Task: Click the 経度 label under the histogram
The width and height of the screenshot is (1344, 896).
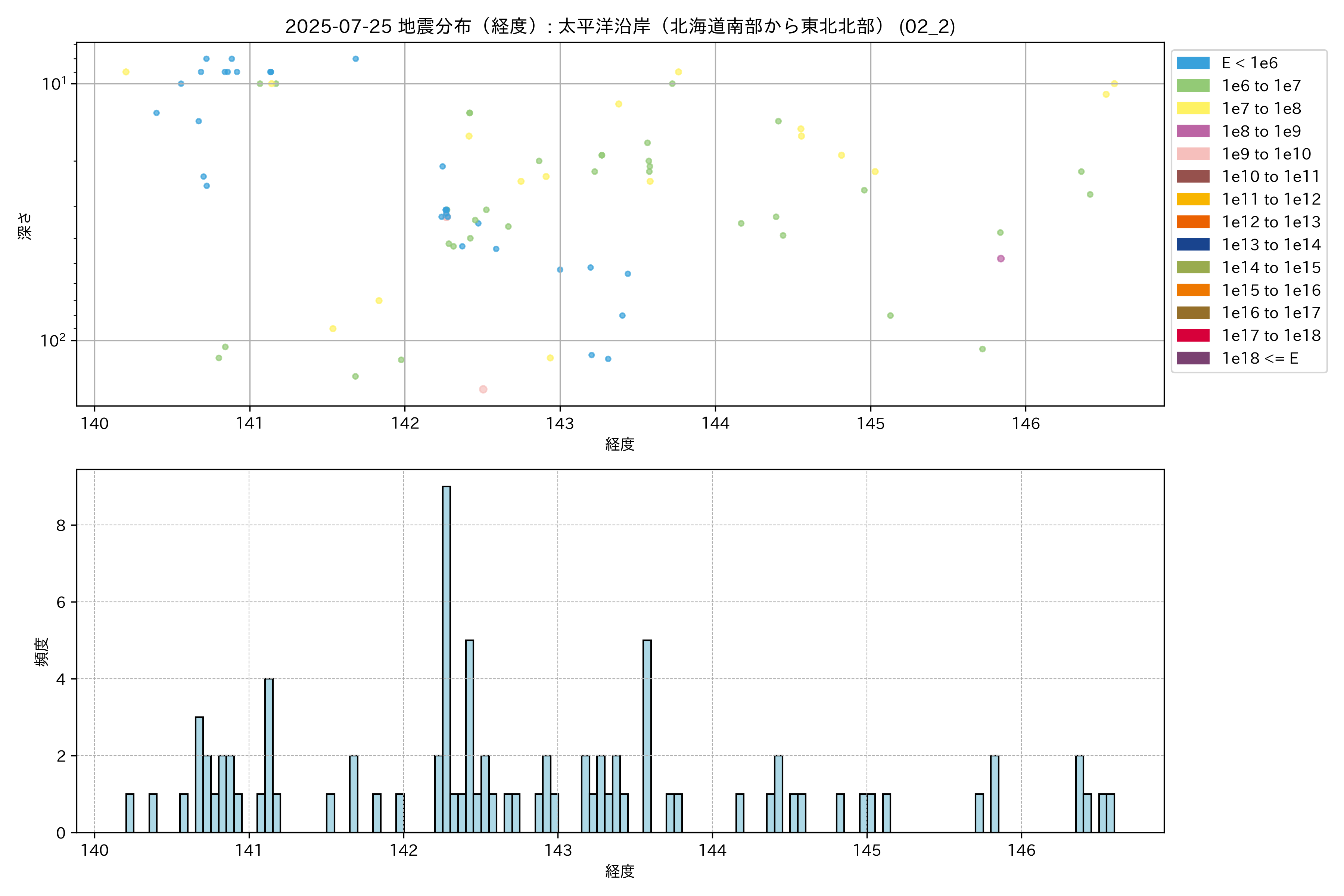Action: point(620,871)
